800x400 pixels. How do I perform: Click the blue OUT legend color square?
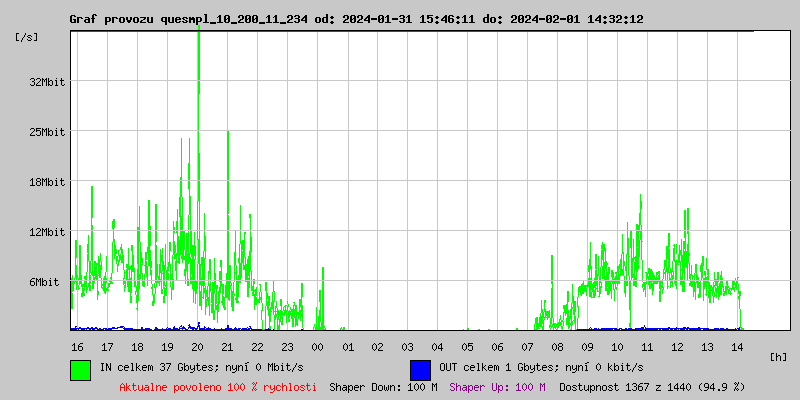click(x=420, y=369)
